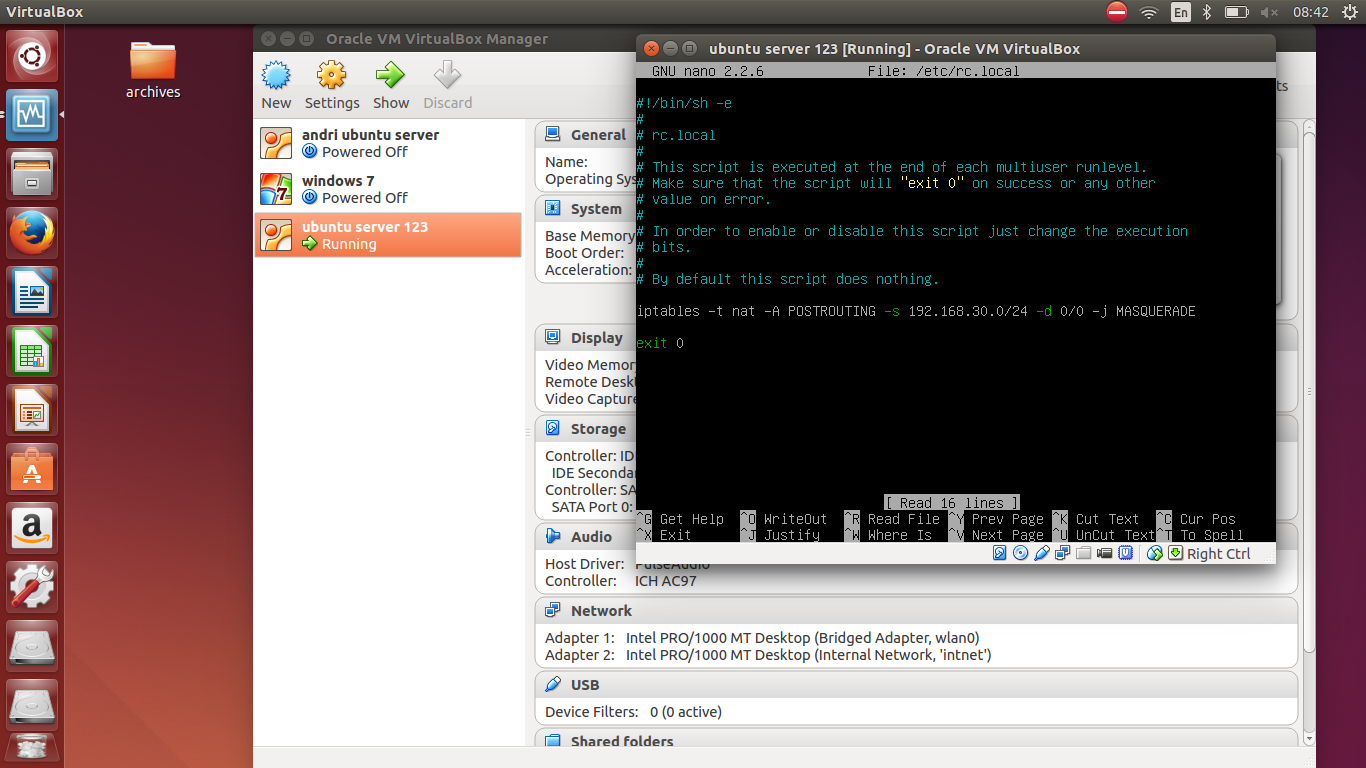Click the New VM toolbar icon
1366x768 pixels.
point(276,76)
